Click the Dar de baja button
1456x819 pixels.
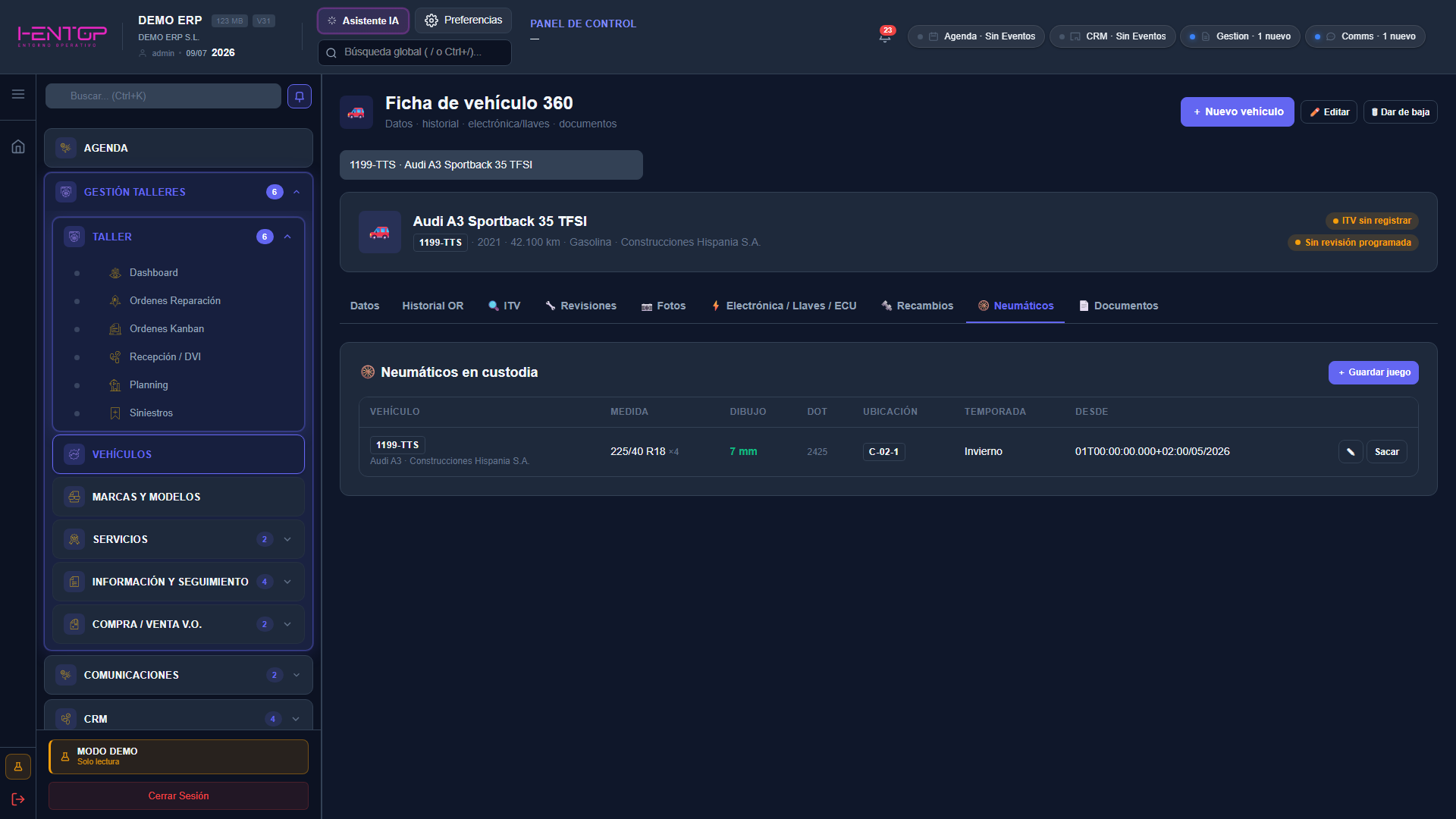tap(1401, 112)
